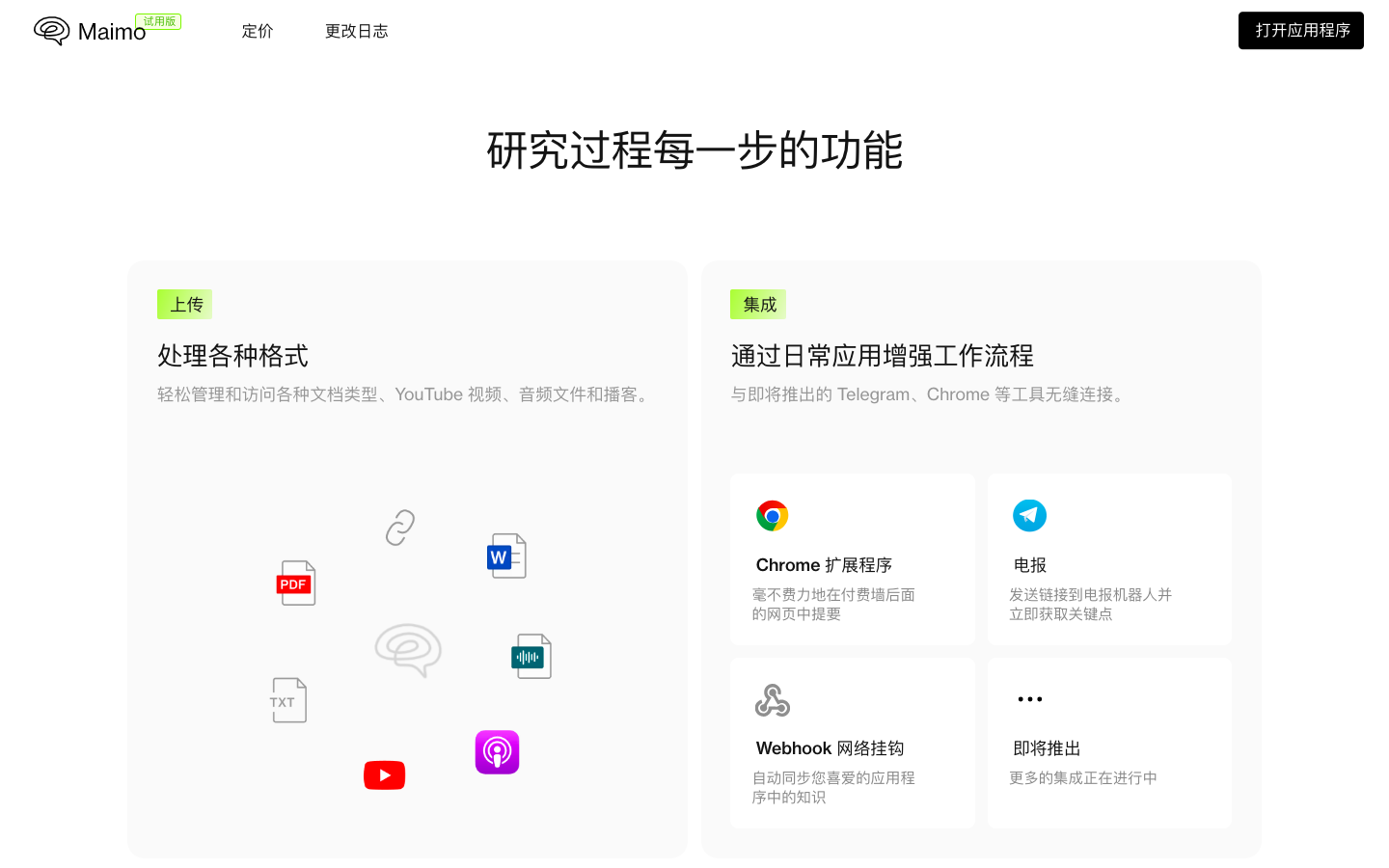
Task: Click the 通过日常应用增强工作流程 heading
Action: (882, 356)
